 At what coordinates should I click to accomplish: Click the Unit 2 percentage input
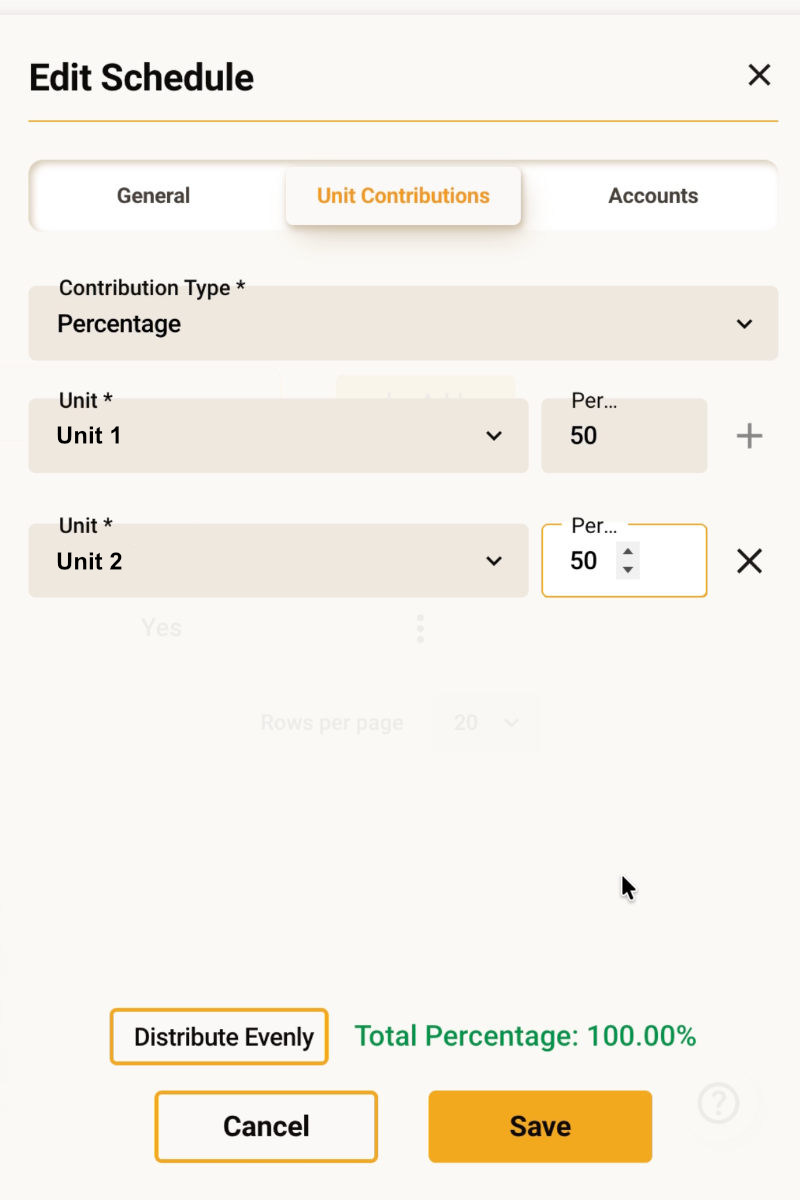tap(590, 561)
